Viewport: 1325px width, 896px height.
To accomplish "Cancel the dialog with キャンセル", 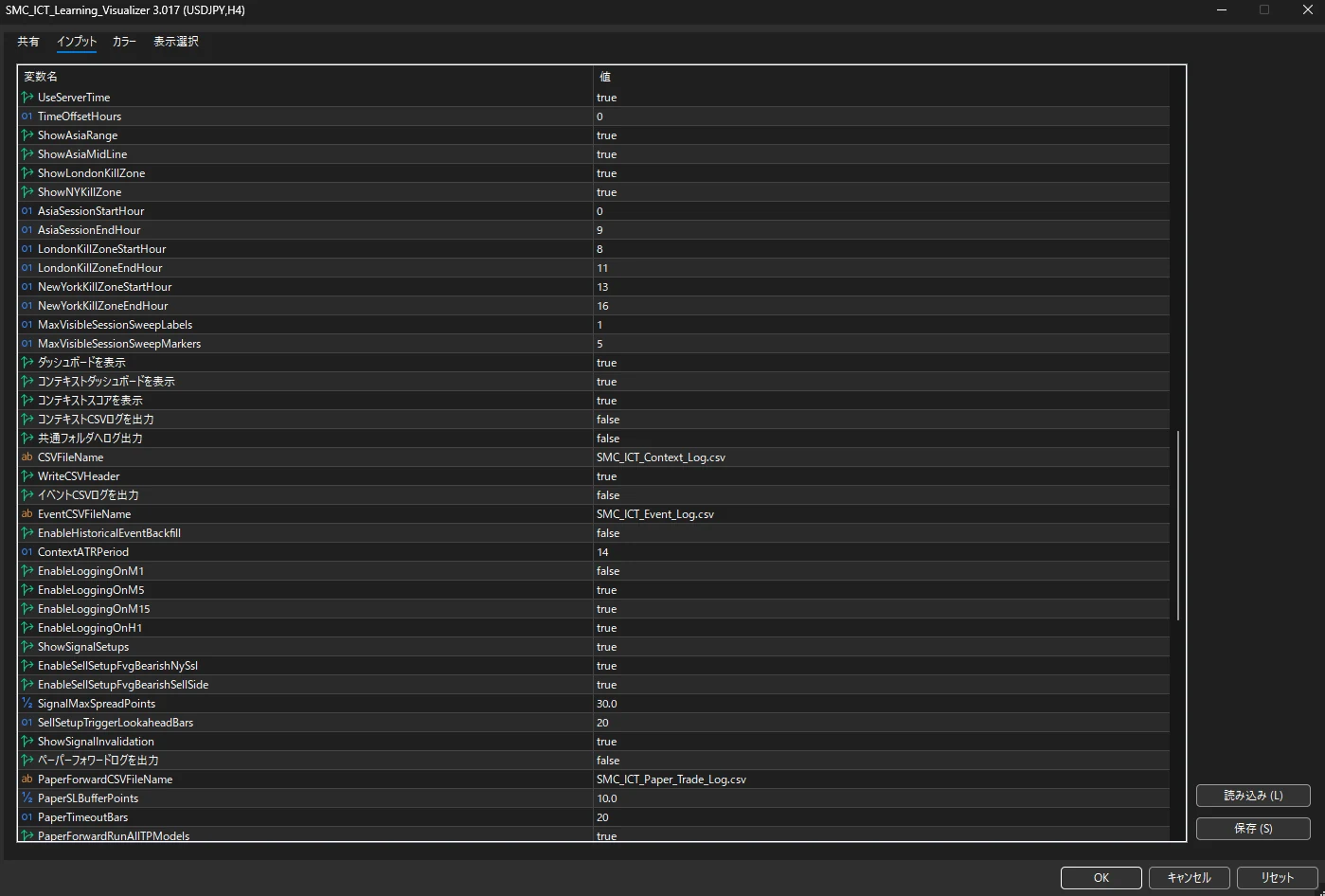I will [x=1189, y=878].
